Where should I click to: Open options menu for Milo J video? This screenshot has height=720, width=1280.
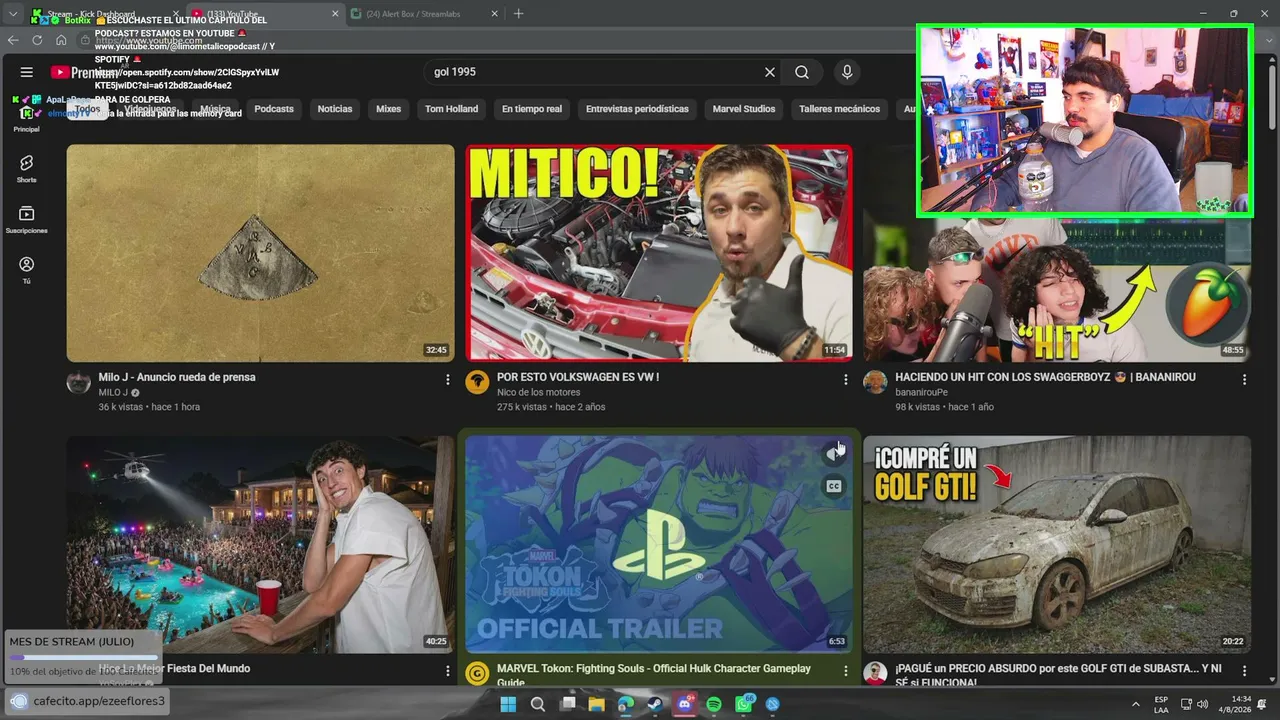point(448,380)
